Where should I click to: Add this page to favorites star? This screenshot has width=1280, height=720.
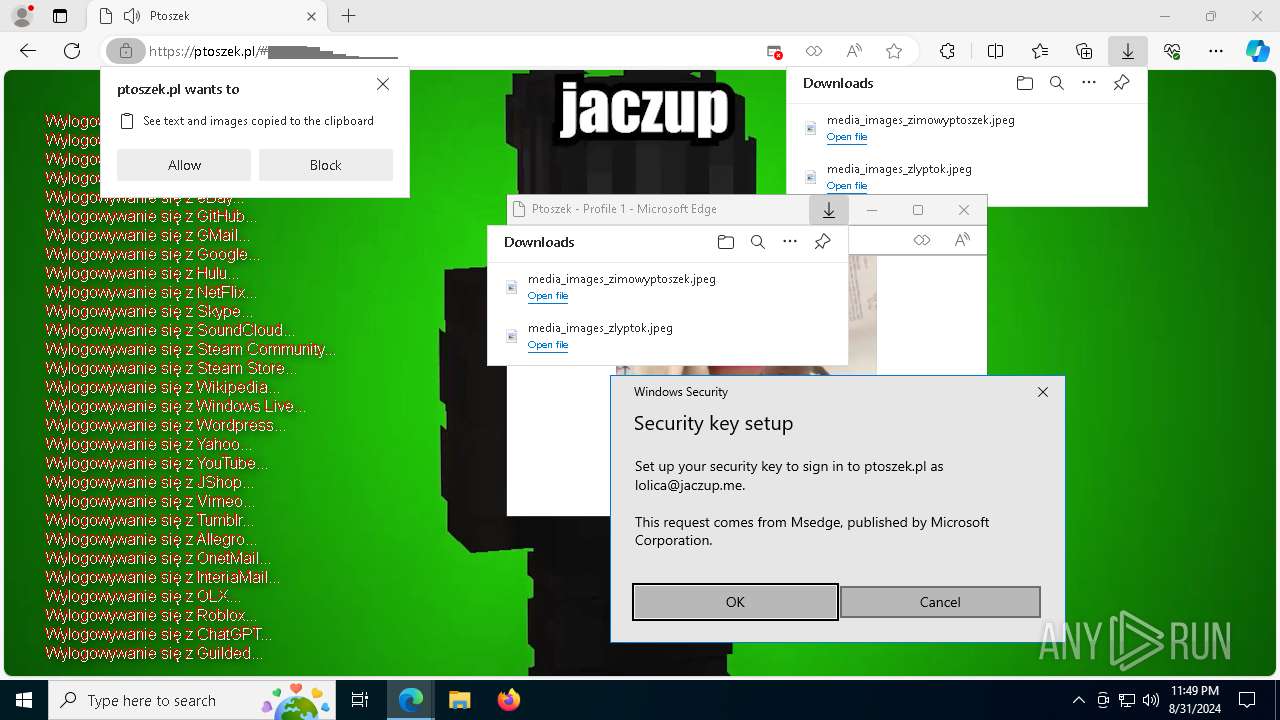[894, 51]
